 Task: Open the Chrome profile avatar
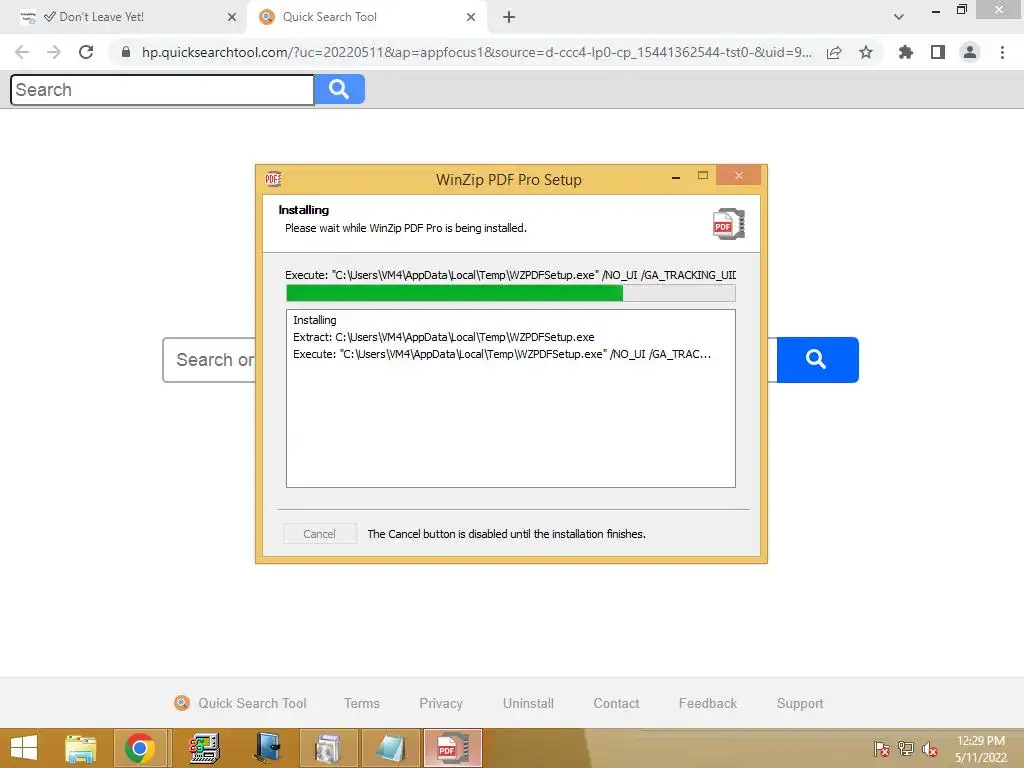coord(970,52)
